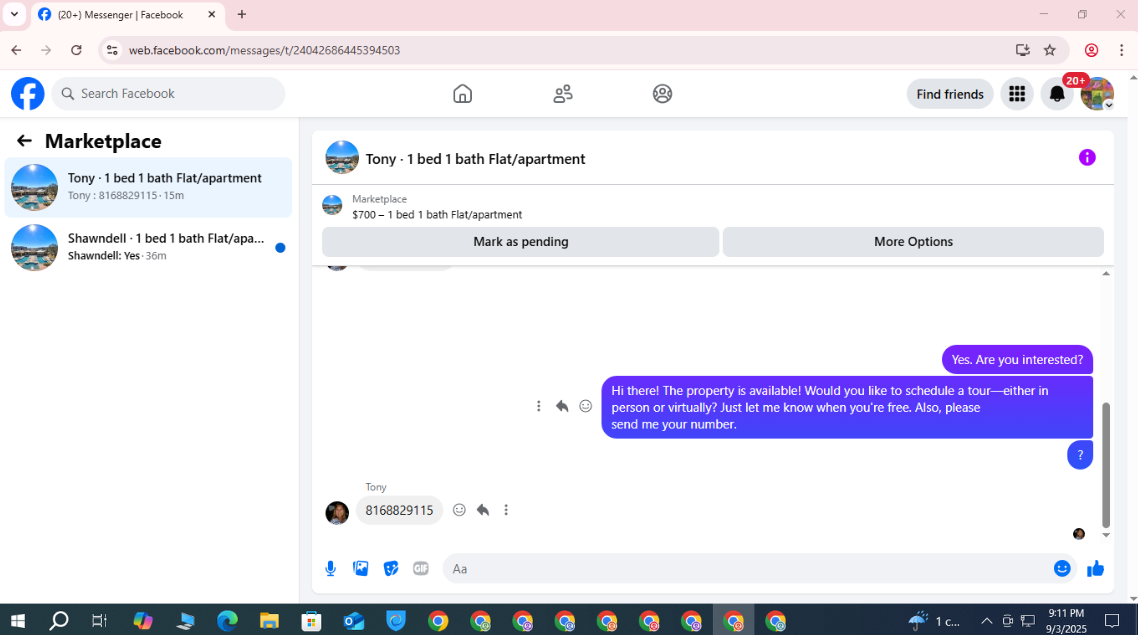The image size is (1138, 635).
Task: Open More Options for the listing
Action: click(913, 242)
